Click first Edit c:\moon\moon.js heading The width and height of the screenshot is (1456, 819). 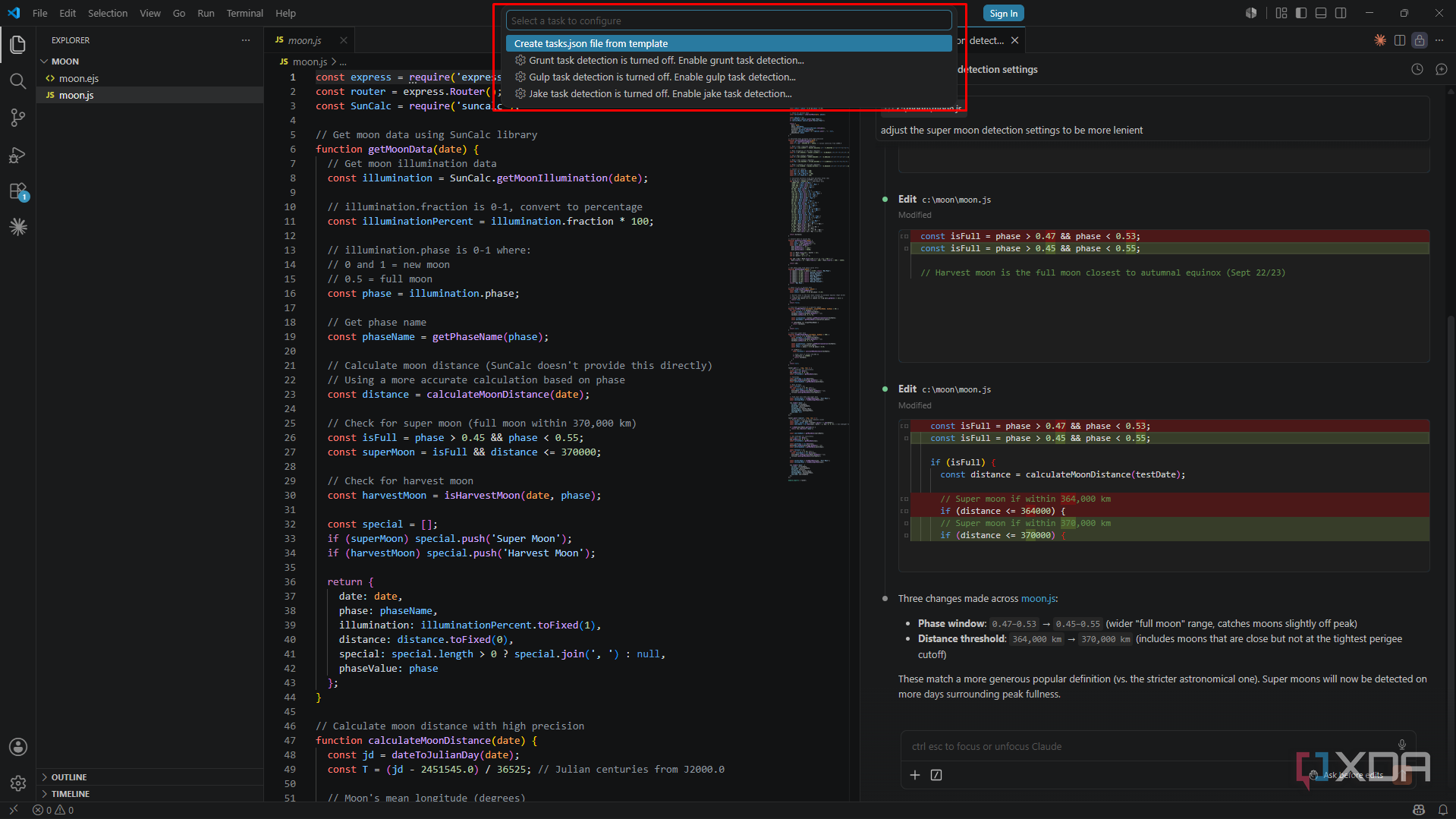point(945,199)
